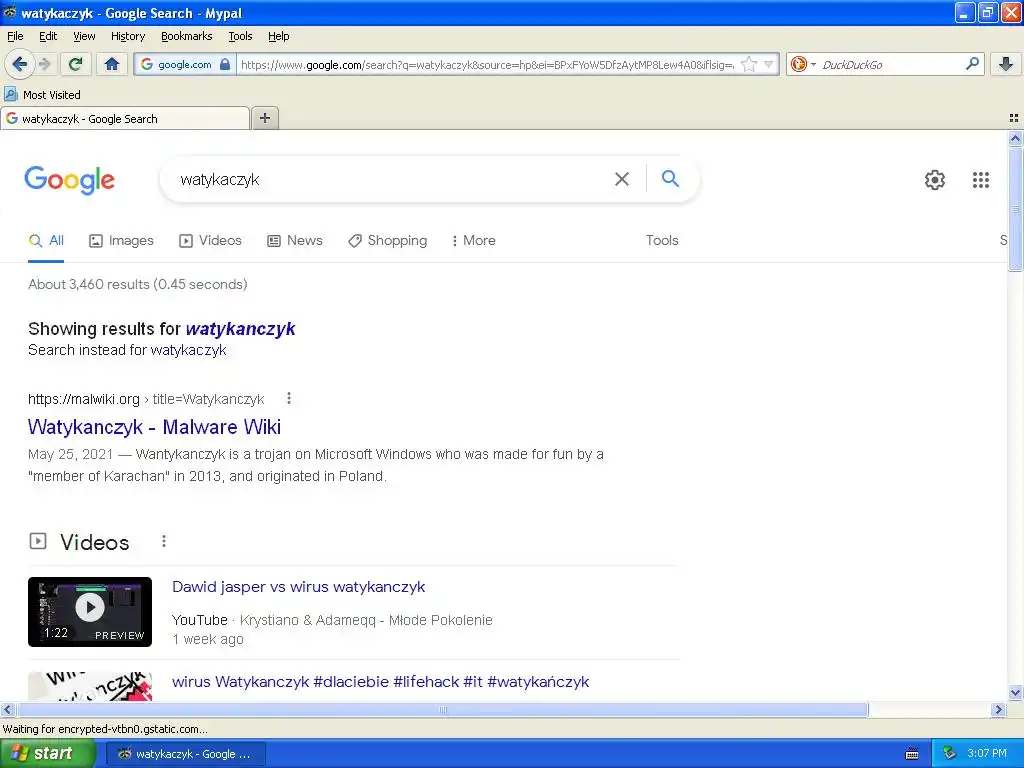Open the URL history dropdown arrow

(769, 64)
